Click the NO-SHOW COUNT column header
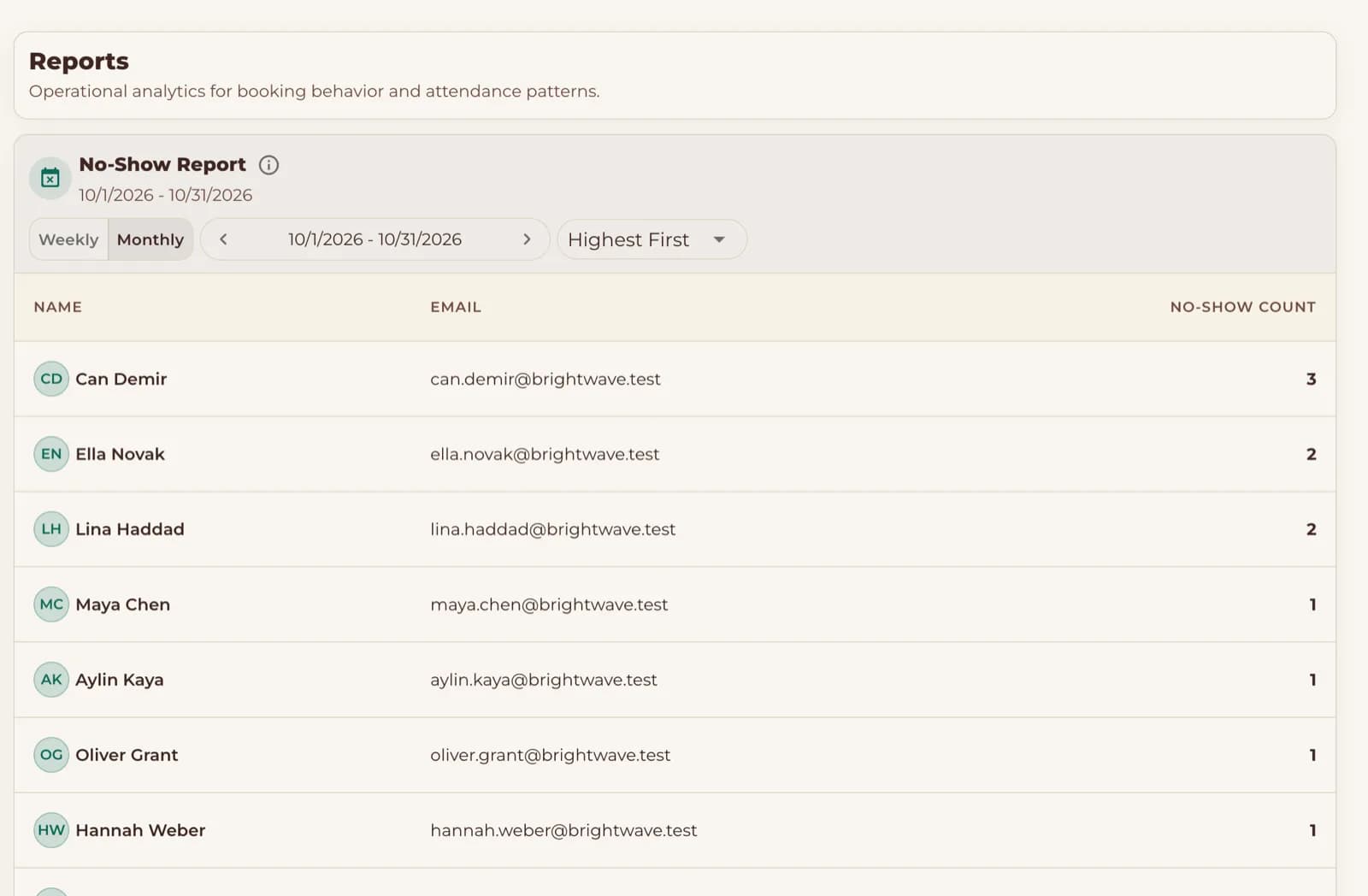 tap(1242, 307)
